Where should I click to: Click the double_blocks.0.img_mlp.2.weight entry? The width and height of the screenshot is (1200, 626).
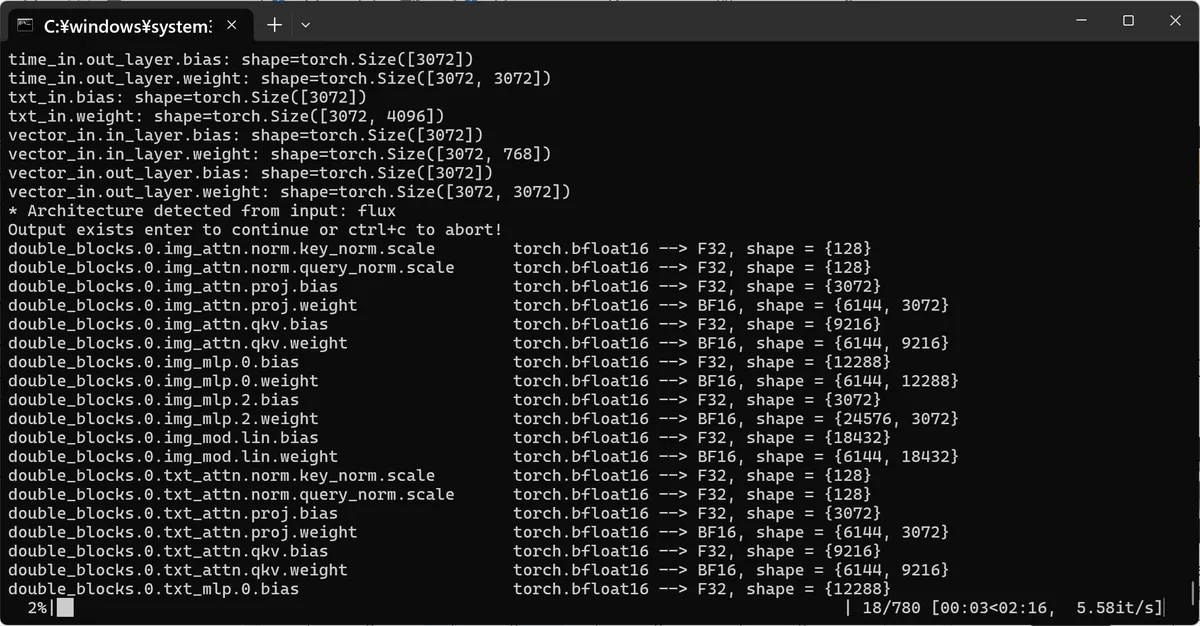[163, 419]
